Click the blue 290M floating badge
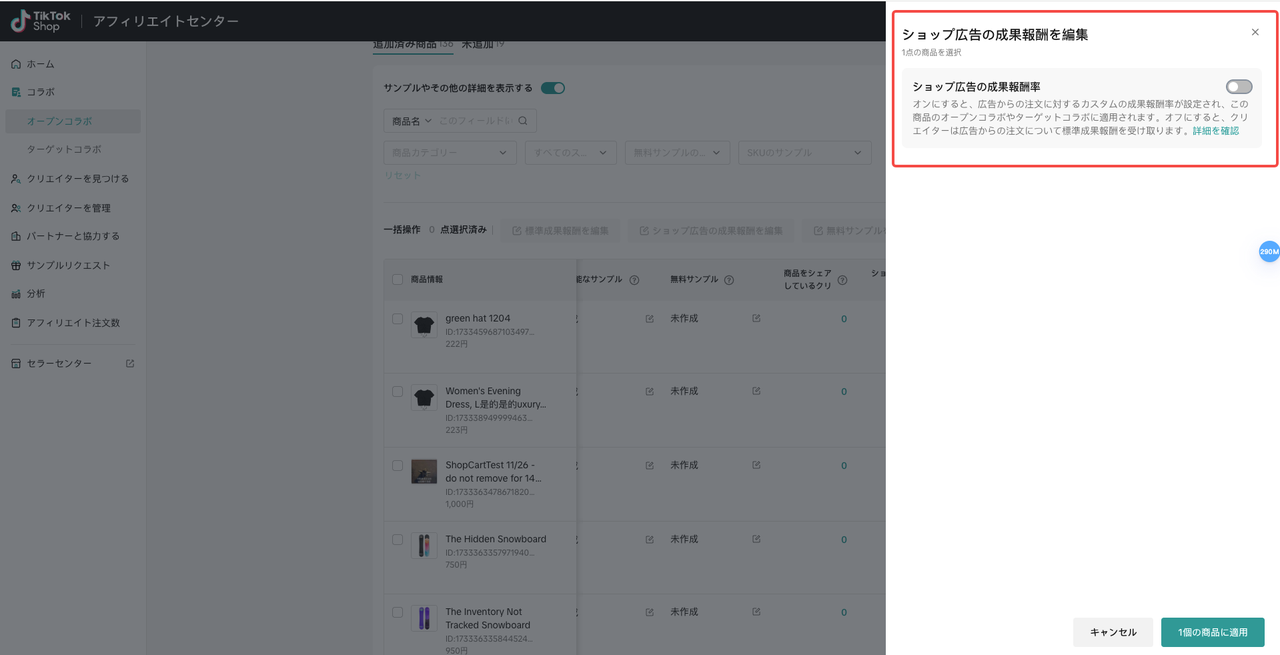The height and width of the screenshot is (655, 1280). pos(1268,252)
